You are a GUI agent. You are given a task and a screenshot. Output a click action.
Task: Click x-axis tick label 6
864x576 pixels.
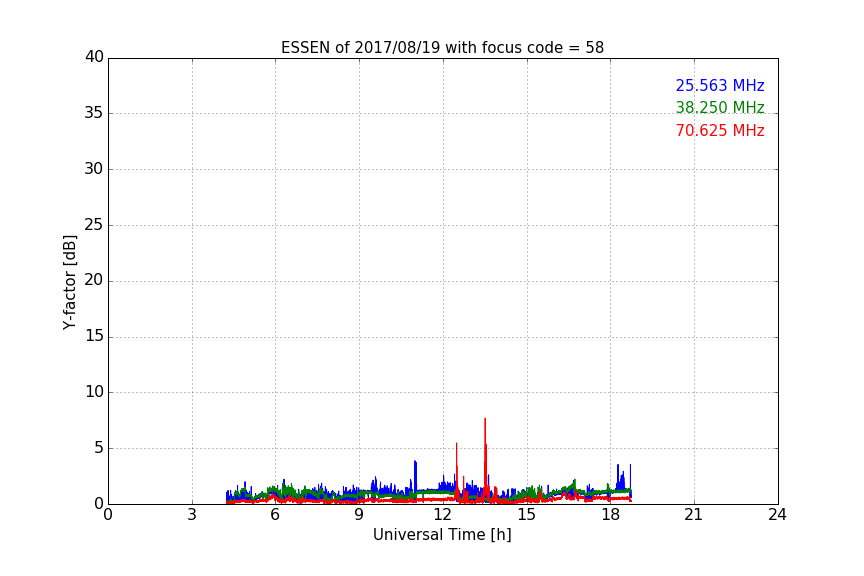click(275, 515)
